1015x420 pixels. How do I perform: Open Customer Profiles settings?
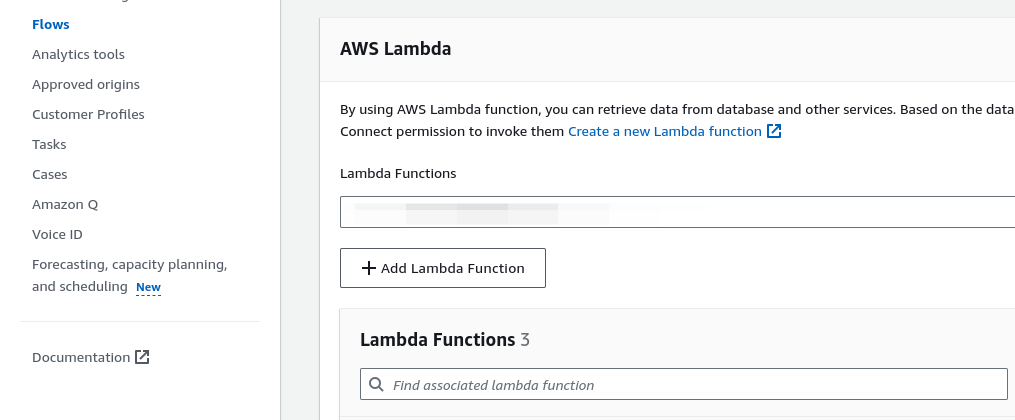(x=88, y=114)
